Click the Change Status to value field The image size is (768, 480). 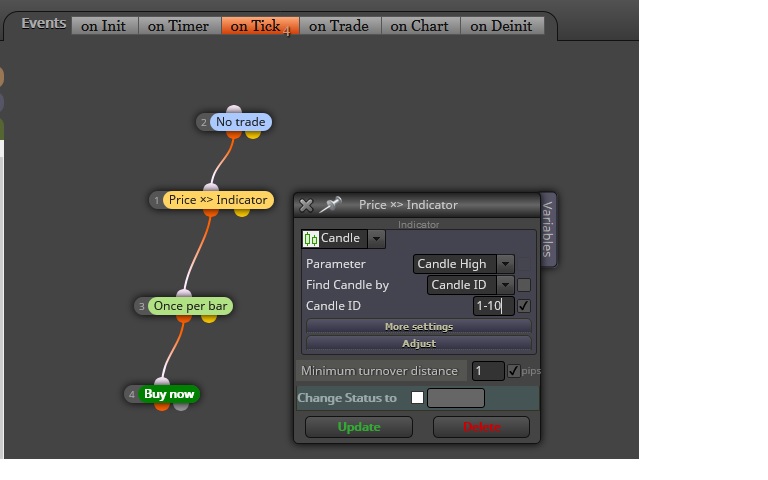pyautogui.click(x=456, y=398)
